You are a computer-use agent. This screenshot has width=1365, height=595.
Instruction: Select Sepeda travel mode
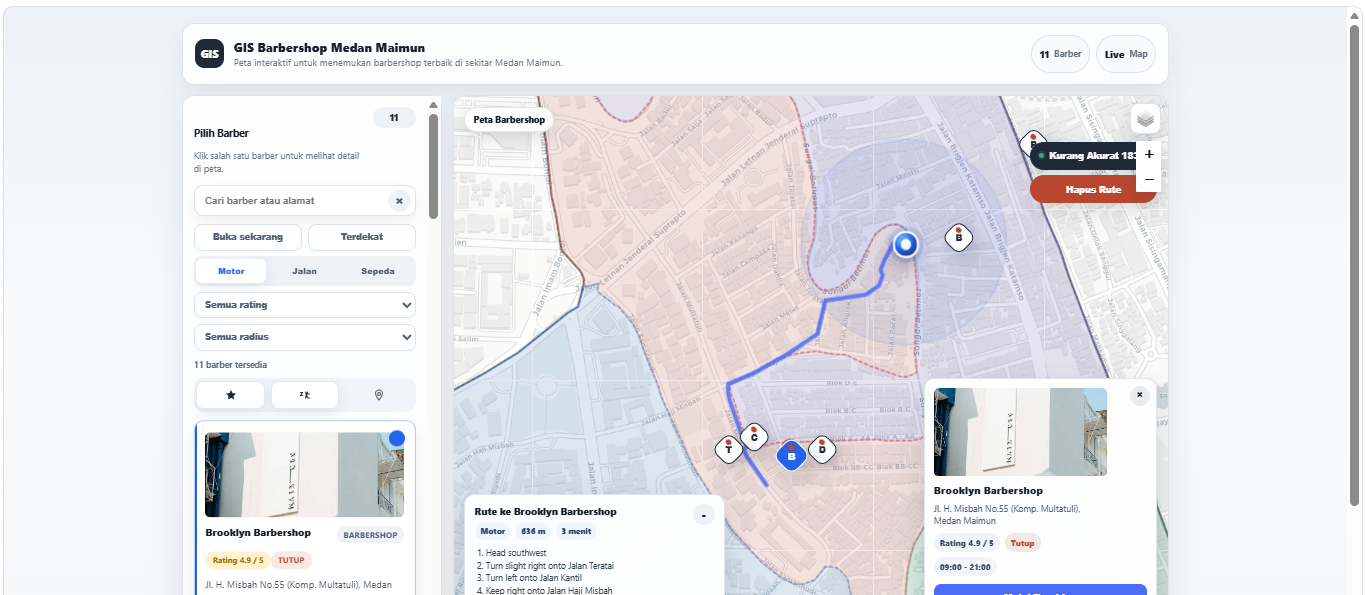378,271
